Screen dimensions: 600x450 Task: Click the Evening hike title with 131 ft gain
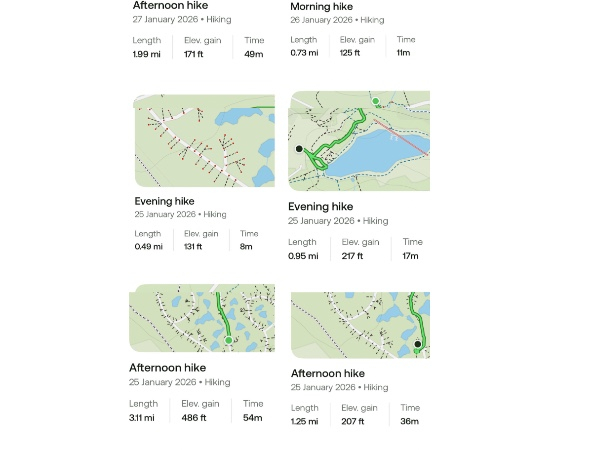click(x=166, y=200)
